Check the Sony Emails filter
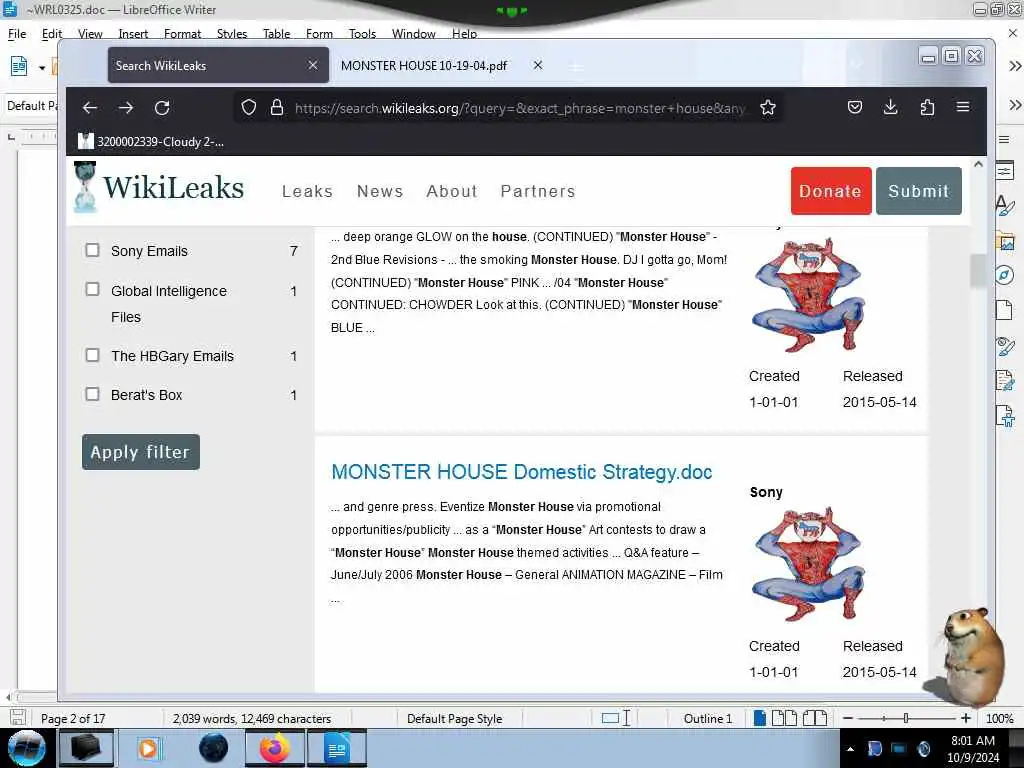Screen dimensions: 1024x768 93,250
